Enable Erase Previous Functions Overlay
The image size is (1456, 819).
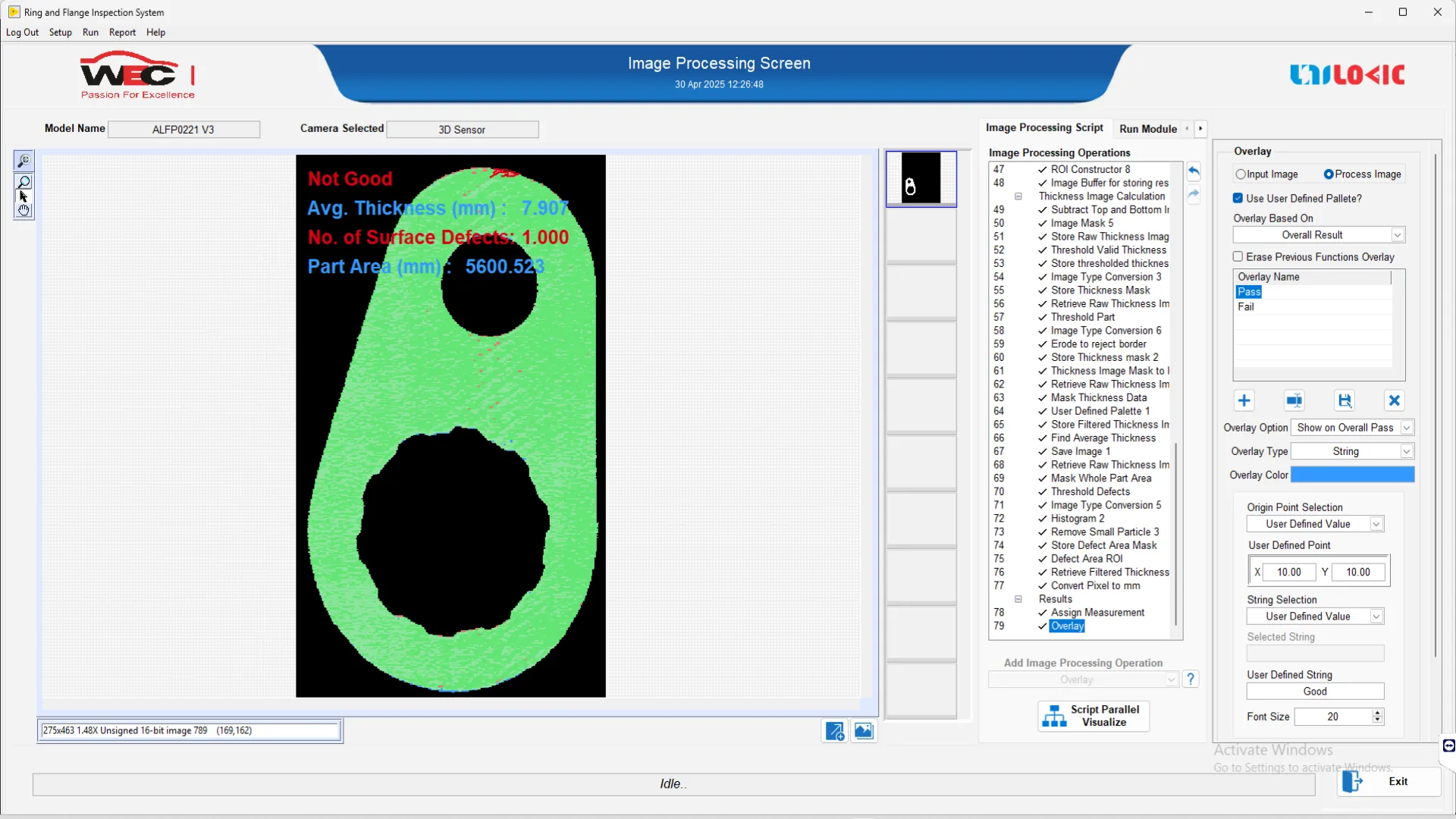(x=1238, y=257)
